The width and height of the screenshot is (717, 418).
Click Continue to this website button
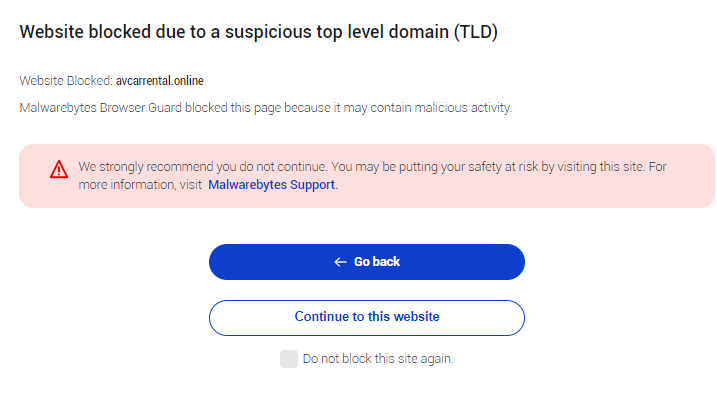coord(366,317)
